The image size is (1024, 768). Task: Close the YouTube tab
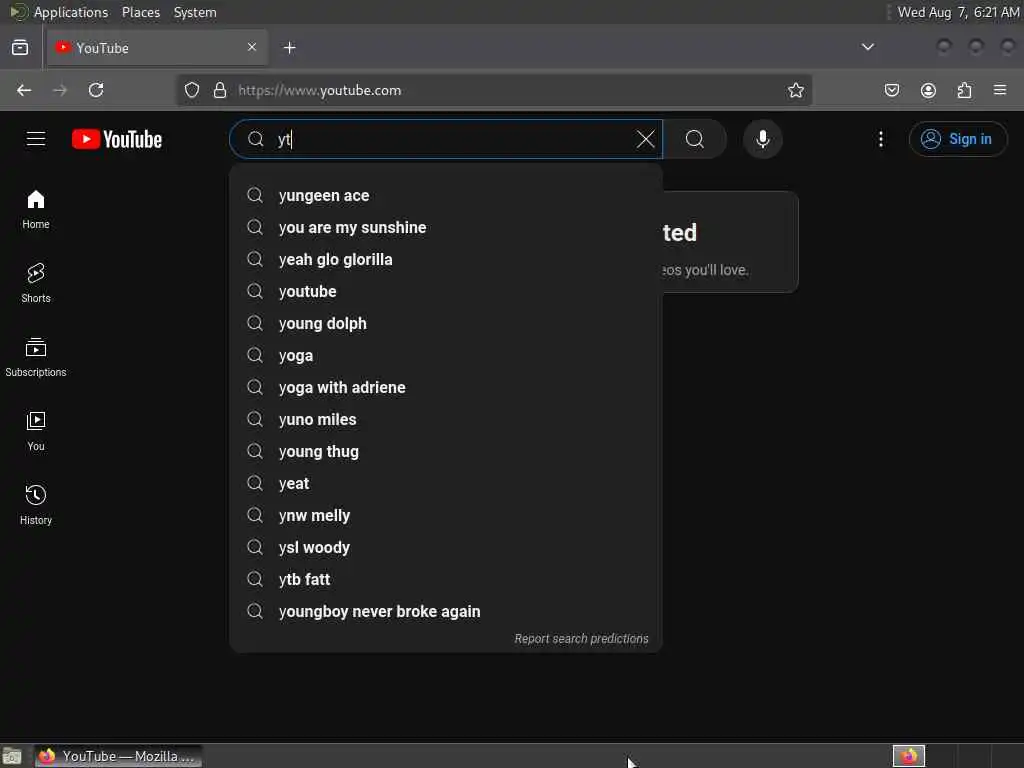(x=252, y=47)
